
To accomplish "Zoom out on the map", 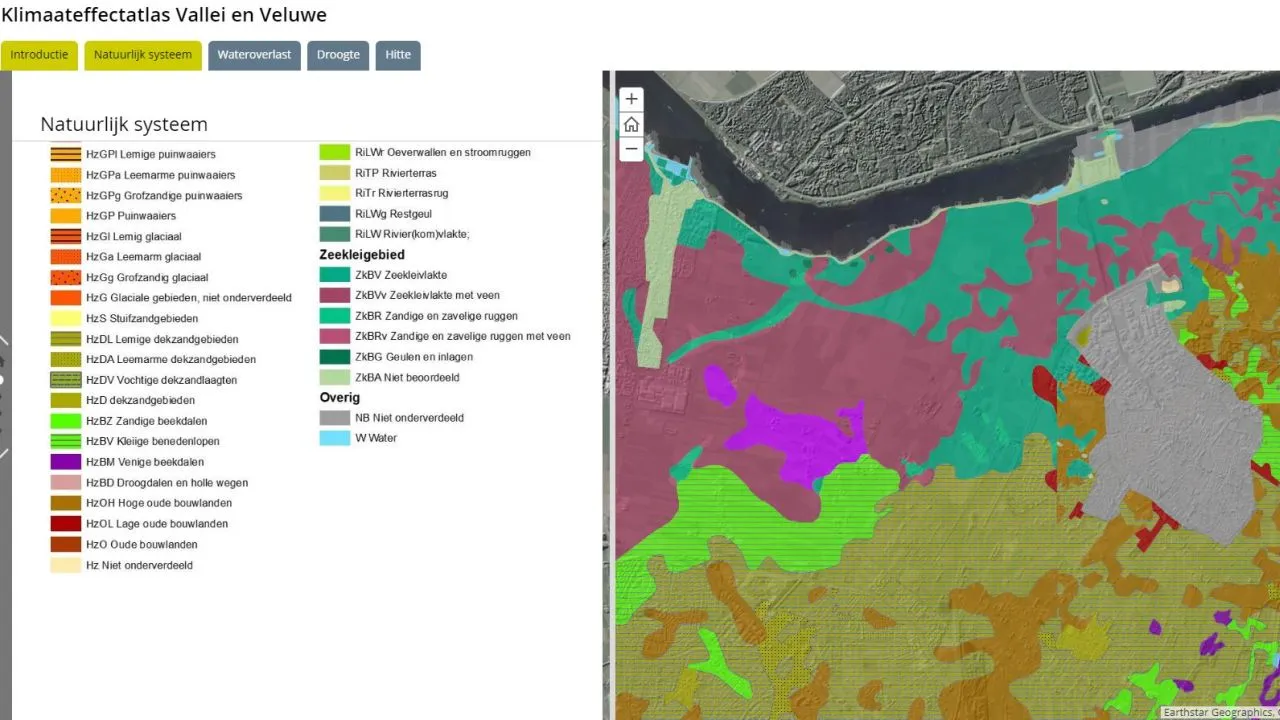I will tap(631, 148).
